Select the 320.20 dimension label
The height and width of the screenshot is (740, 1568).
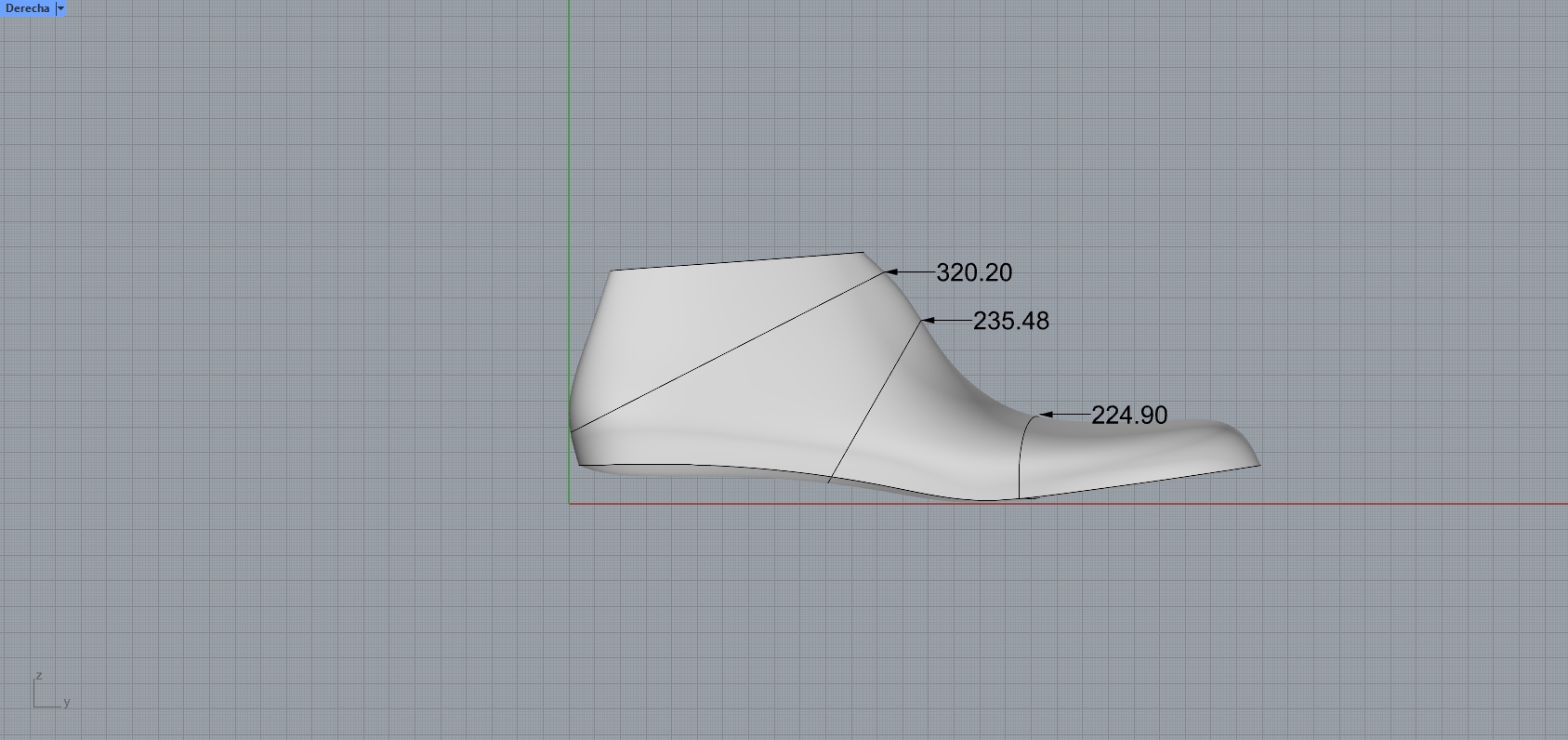[974, 272]
